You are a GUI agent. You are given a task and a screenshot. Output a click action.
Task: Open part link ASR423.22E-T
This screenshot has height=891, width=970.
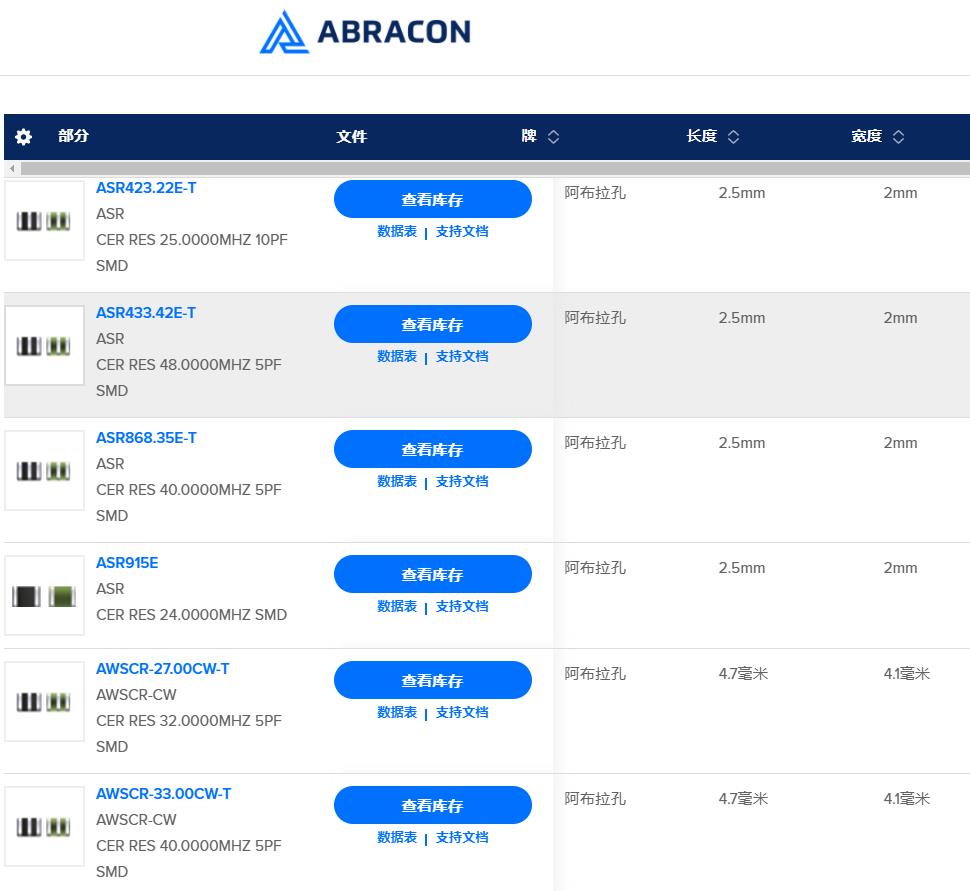pyautogui.click(x=146, y=188)
